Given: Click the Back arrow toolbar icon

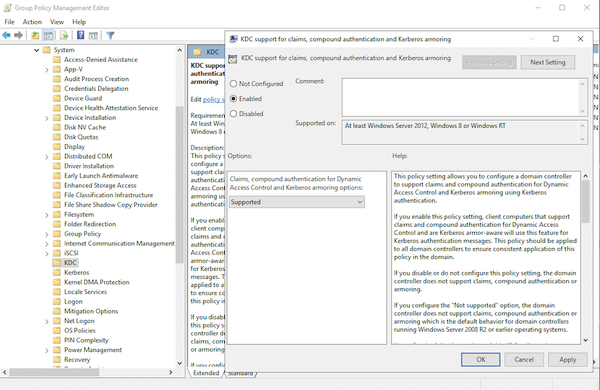Looking at the screenshot, I should click(x=7, y=36).
